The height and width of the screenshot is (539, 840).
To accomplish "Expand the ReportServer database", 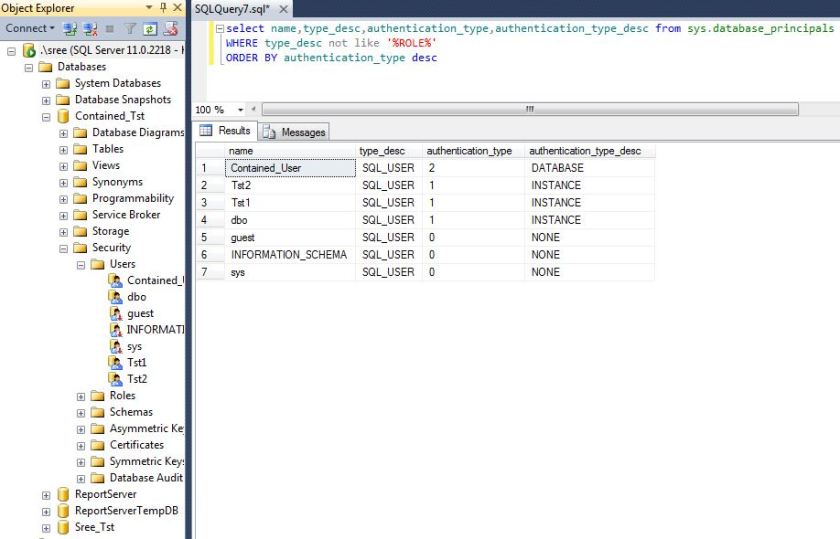I will pos(46,494).
